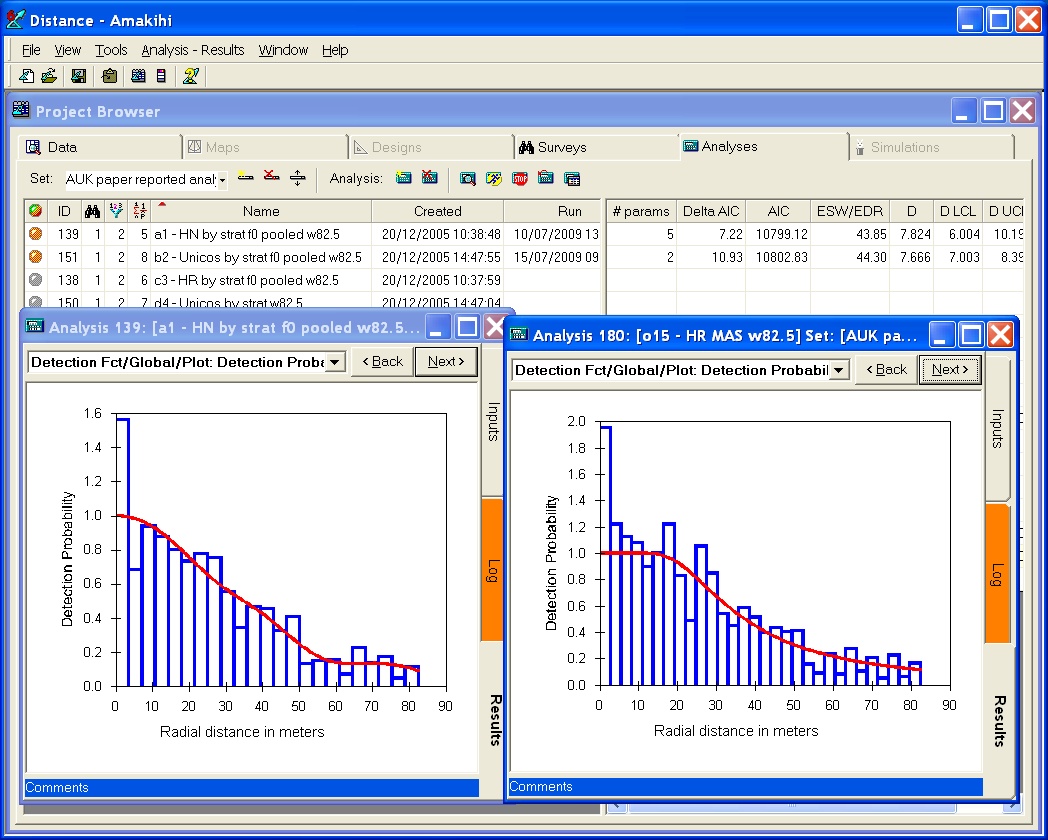Sort the results by the Delta AIC column
The image size is (1048, 840).
pyautogui.click(x=710, y=211)
